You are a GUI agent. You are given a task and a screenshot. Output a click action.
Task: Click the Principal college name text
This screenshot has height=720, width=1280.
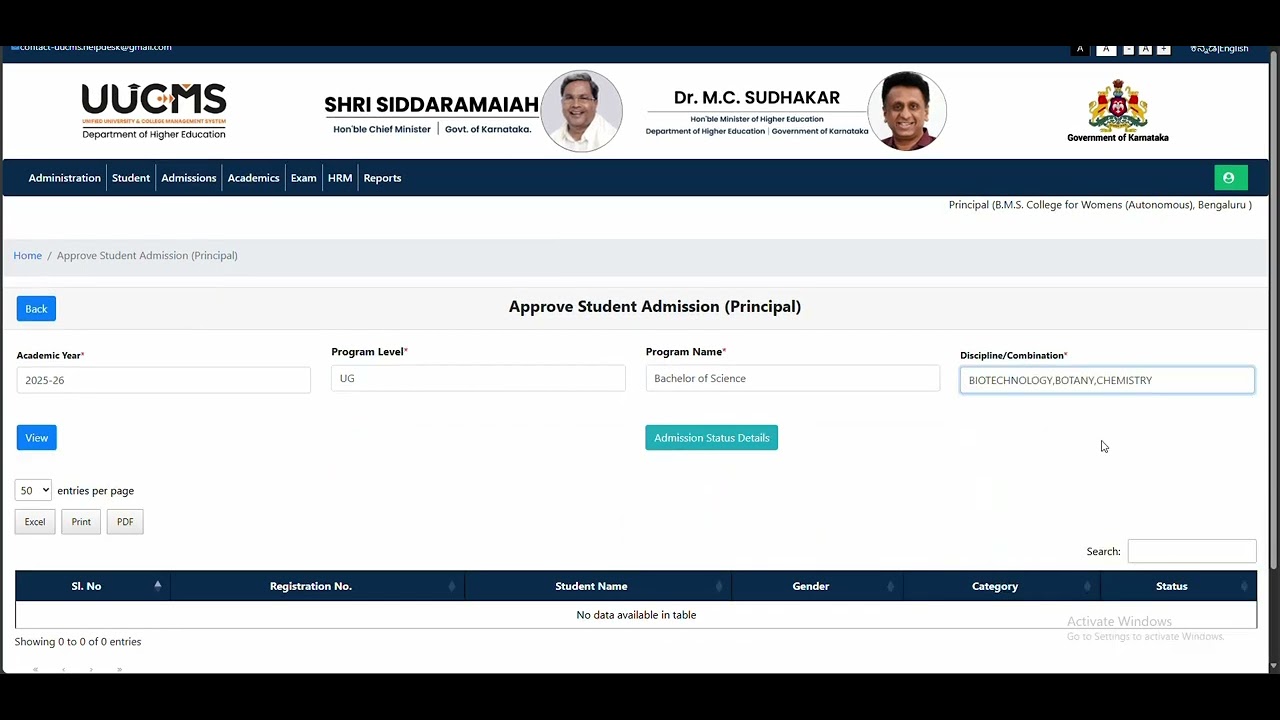[x=1100, y=205]
